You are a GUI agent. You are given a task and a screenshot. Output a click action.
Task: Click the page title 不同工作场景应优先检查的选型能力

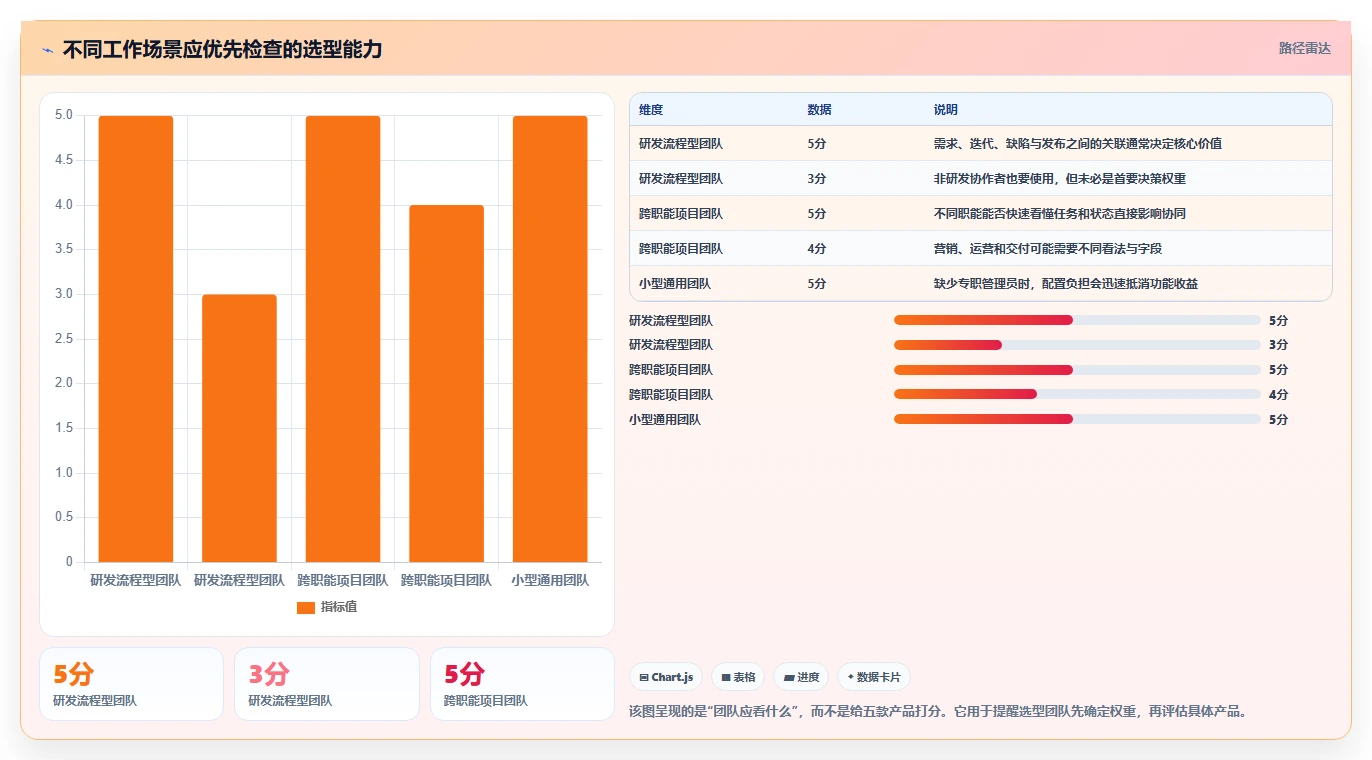coord(222,50)
